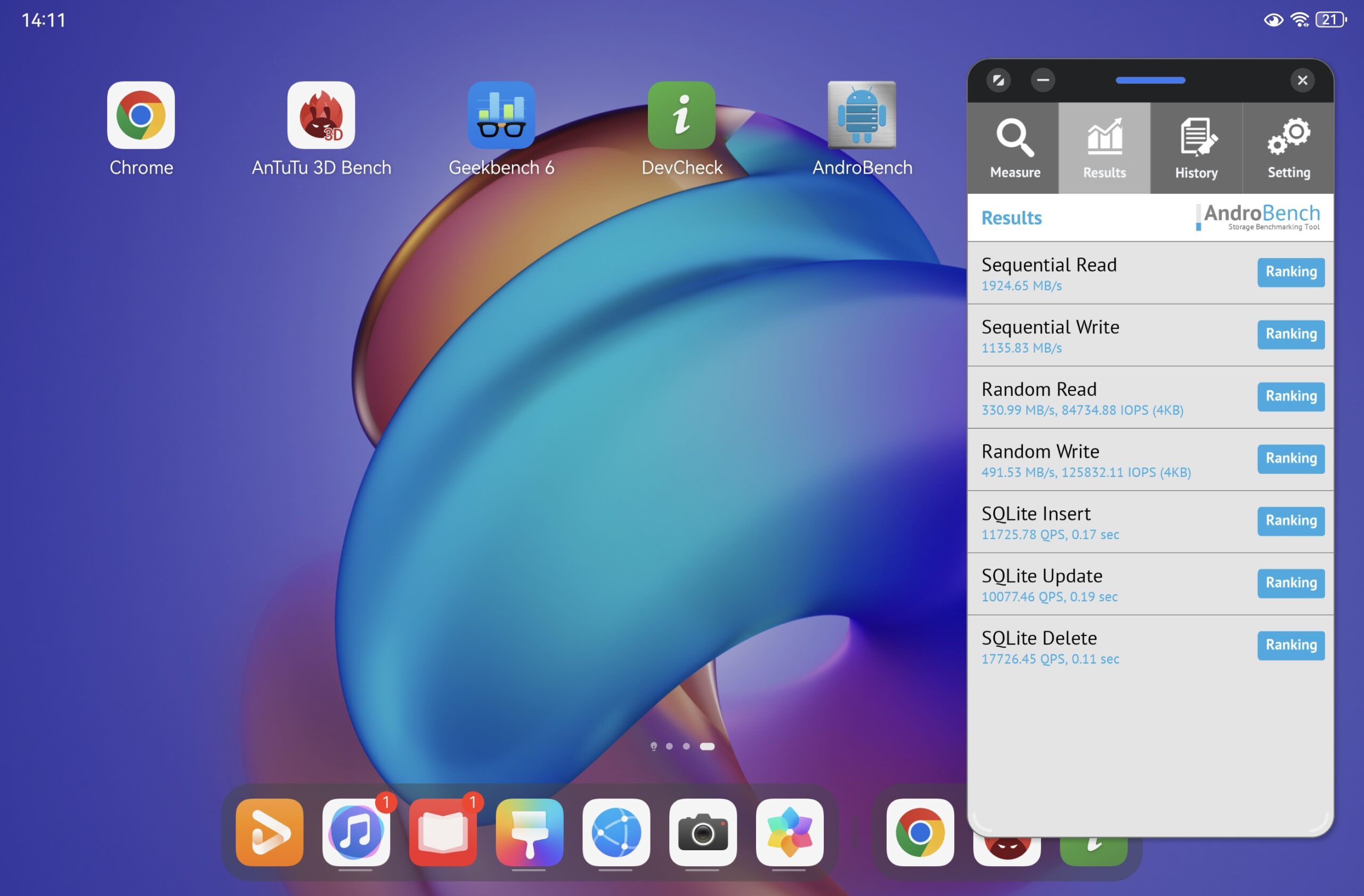This screenshot has width=1364, height=896.
Task: Launch DevCheck app
Action: 681,115
